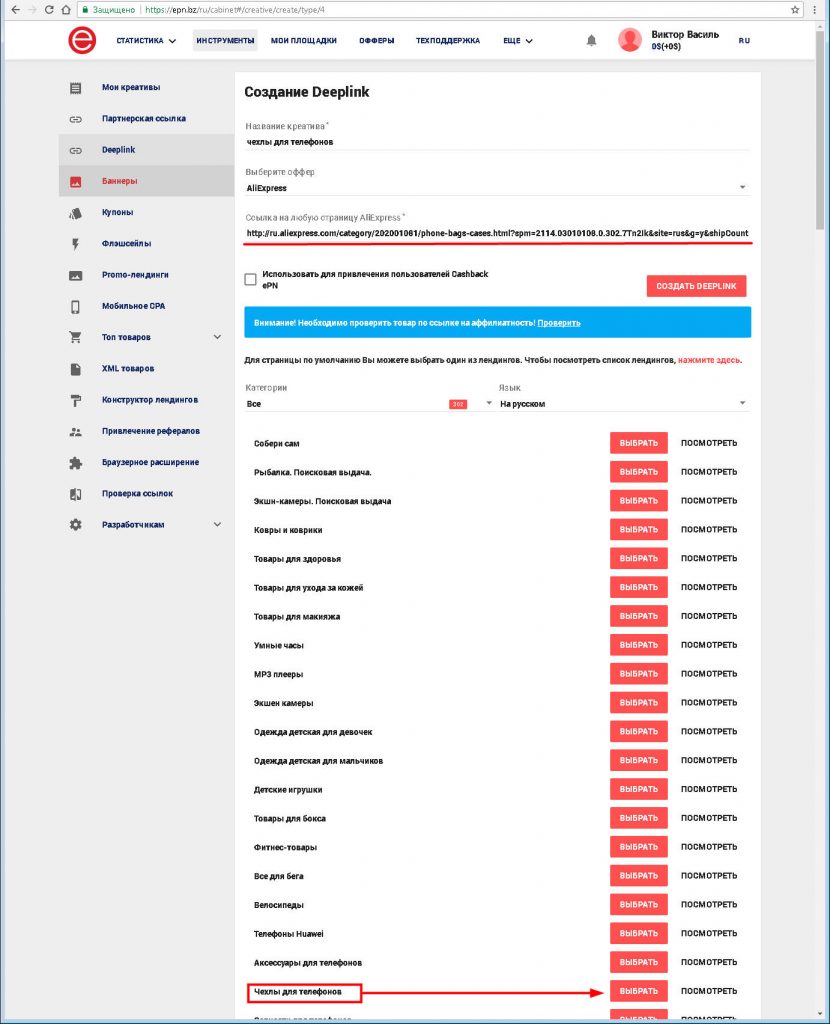
Task: Click the Название креатива input field
Action: [497, 142]
